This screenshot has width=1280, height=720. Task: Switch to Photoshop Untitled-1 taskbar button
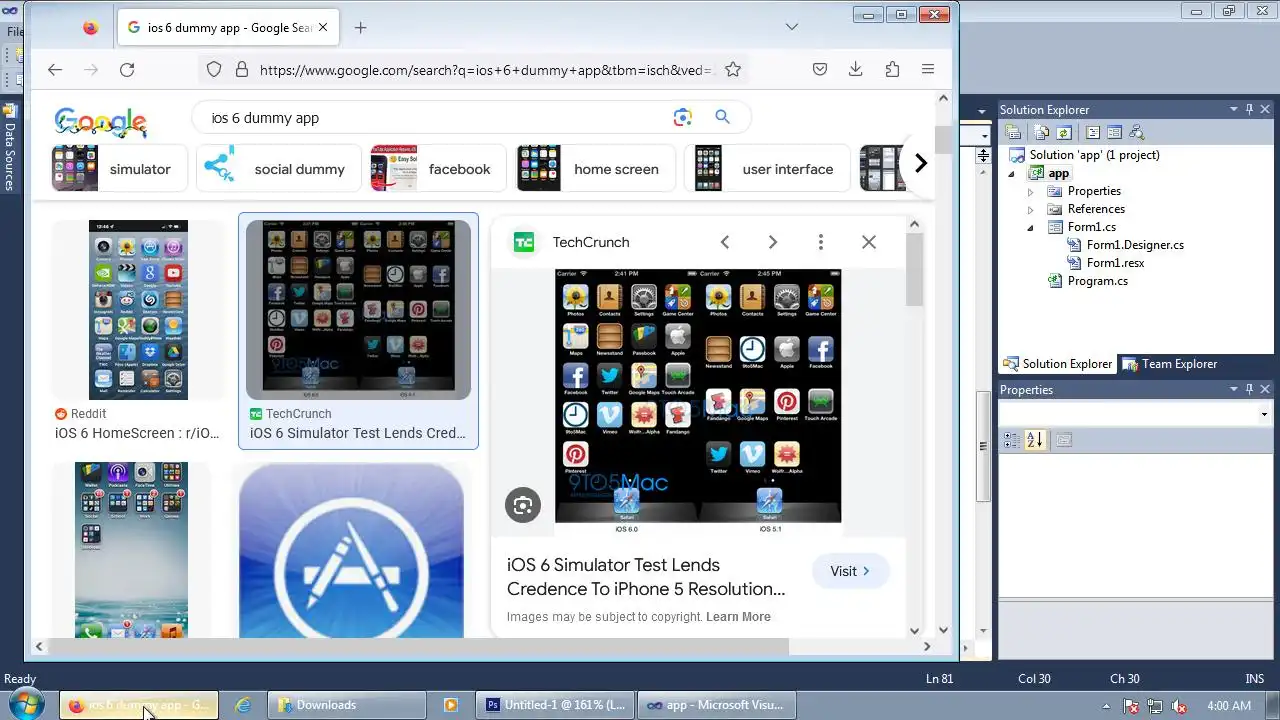point(555,705)
